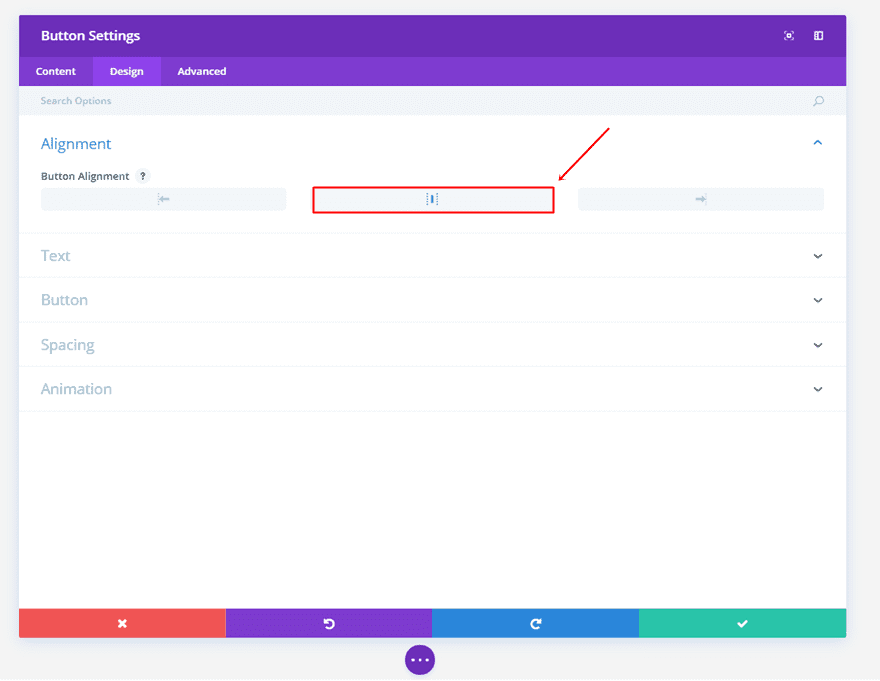This screenshot has height=681, width=880.
Task: Click the search magnifier icon
Action: coord(818,101)
